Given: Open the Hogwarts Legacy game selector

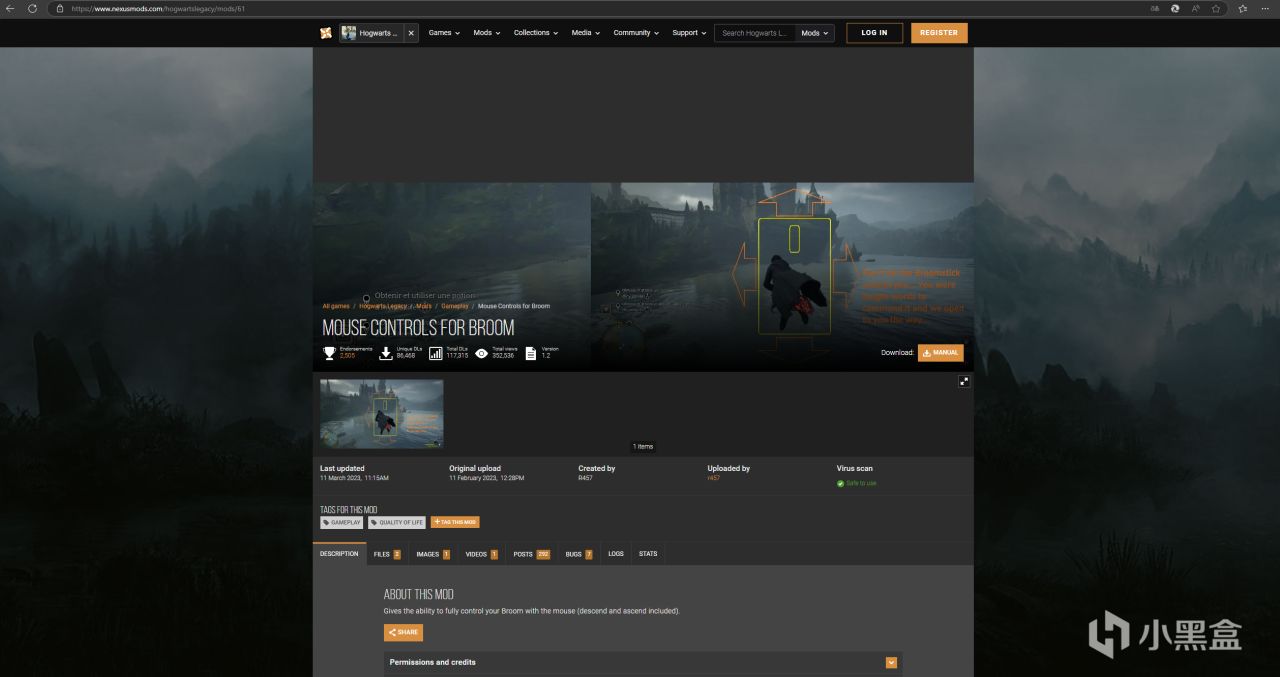Looking at the screenshot, I should pos(370,33).
